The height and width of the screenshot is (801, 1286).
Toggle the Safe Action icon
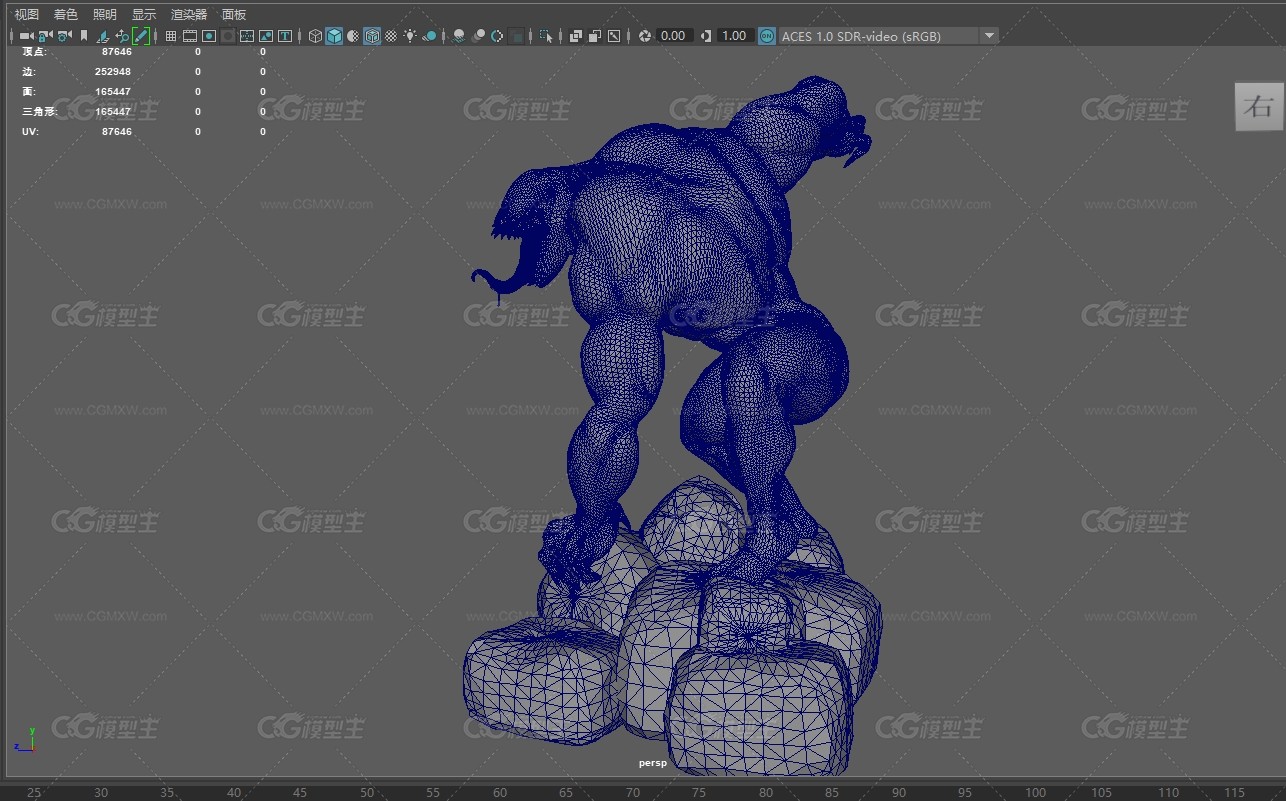tap(266, 36)
